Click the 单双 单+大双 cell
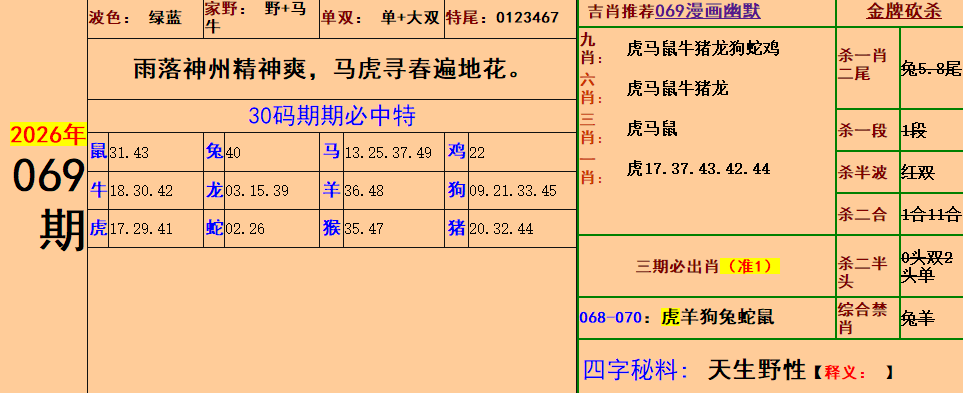 (x=381, y=19)
